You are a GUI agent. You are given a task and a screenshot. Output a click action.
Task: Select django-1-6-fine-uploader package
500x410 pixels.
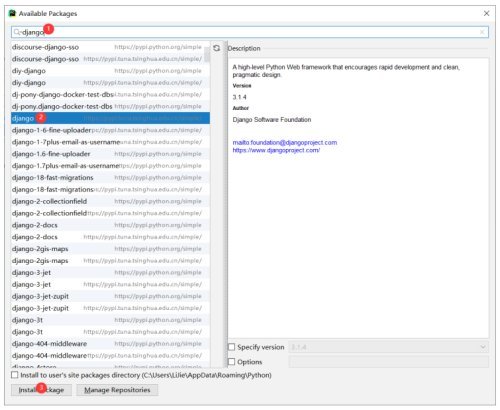tap(110, 130)
